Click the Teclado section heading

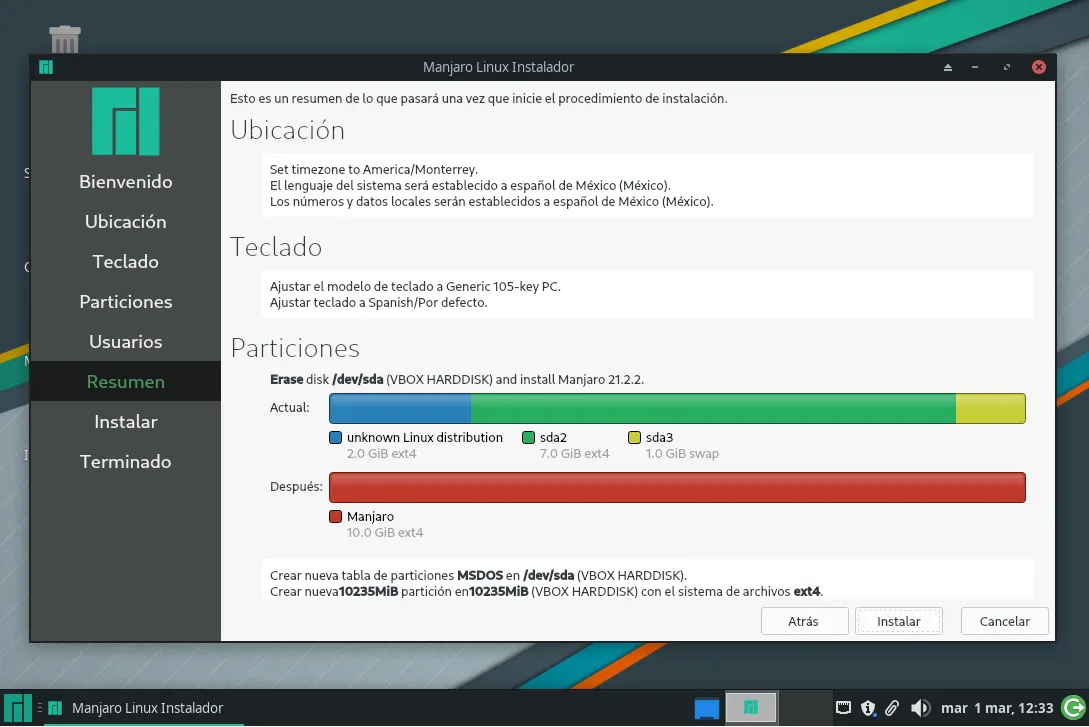point(276,247)
